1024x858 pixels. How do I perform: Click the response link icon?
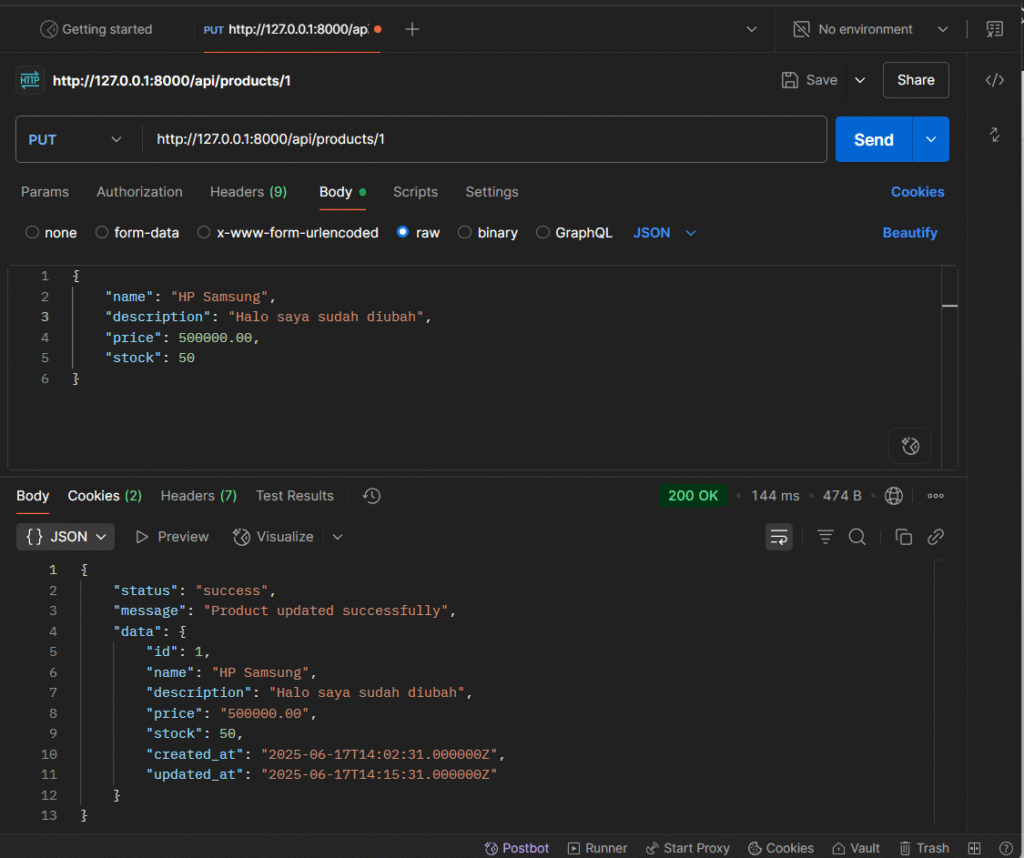(935, 537)
